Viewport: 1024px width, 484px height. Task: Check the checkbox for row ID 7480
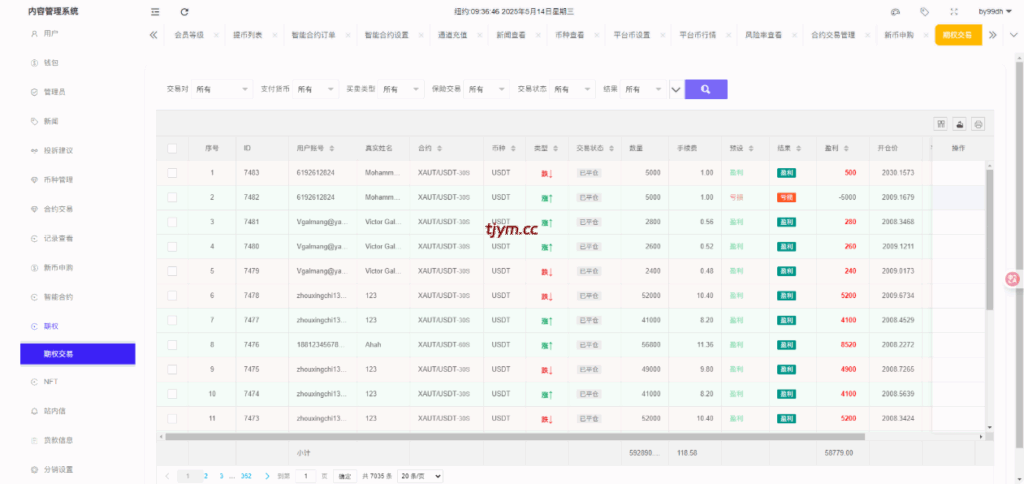(172, 246)
